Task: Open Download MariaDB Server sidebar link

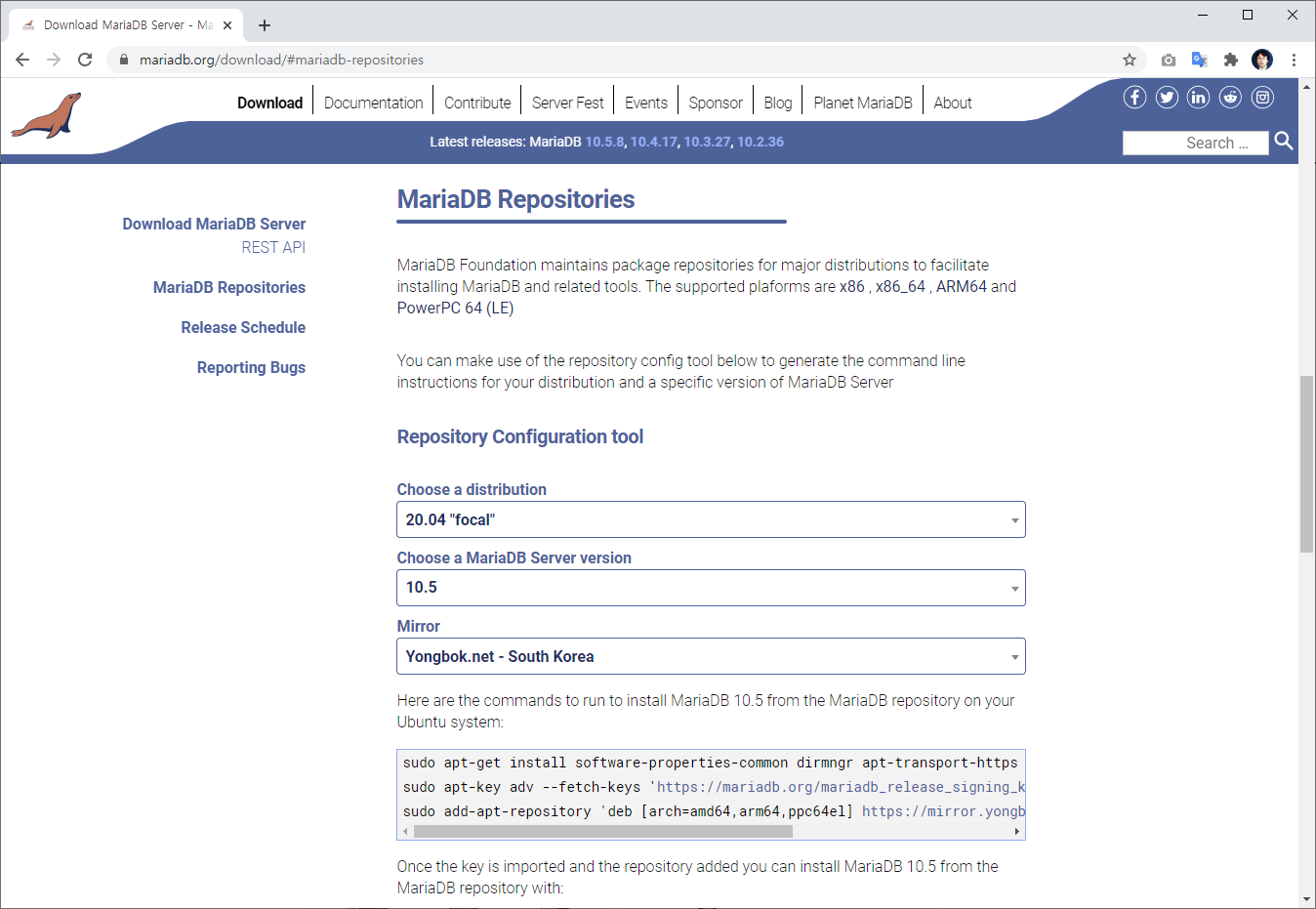Action: (214, 224)
